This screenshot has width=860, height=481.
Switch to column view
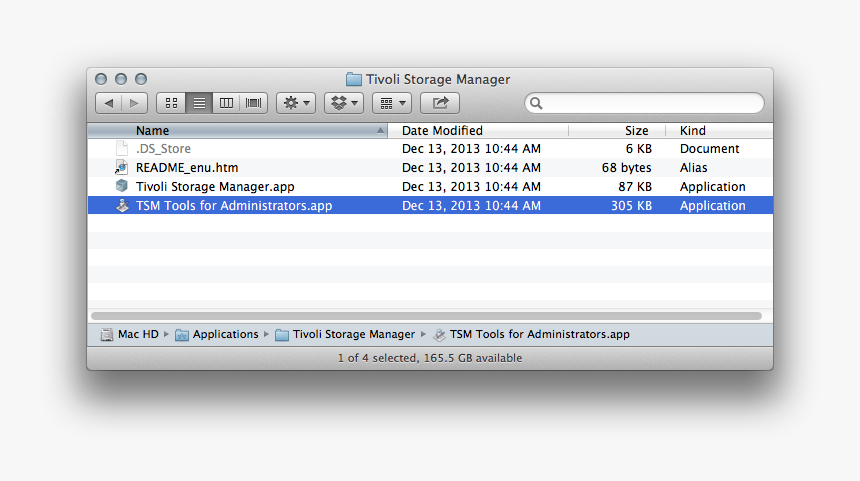coord(226,103)
